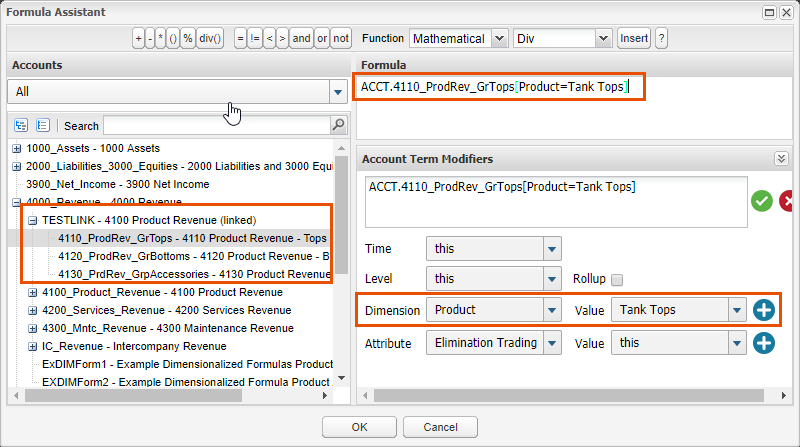This screenshot has height=447, width=800.
Task: Click the 'or' logical operator button
Action: [x=322, y=38]
